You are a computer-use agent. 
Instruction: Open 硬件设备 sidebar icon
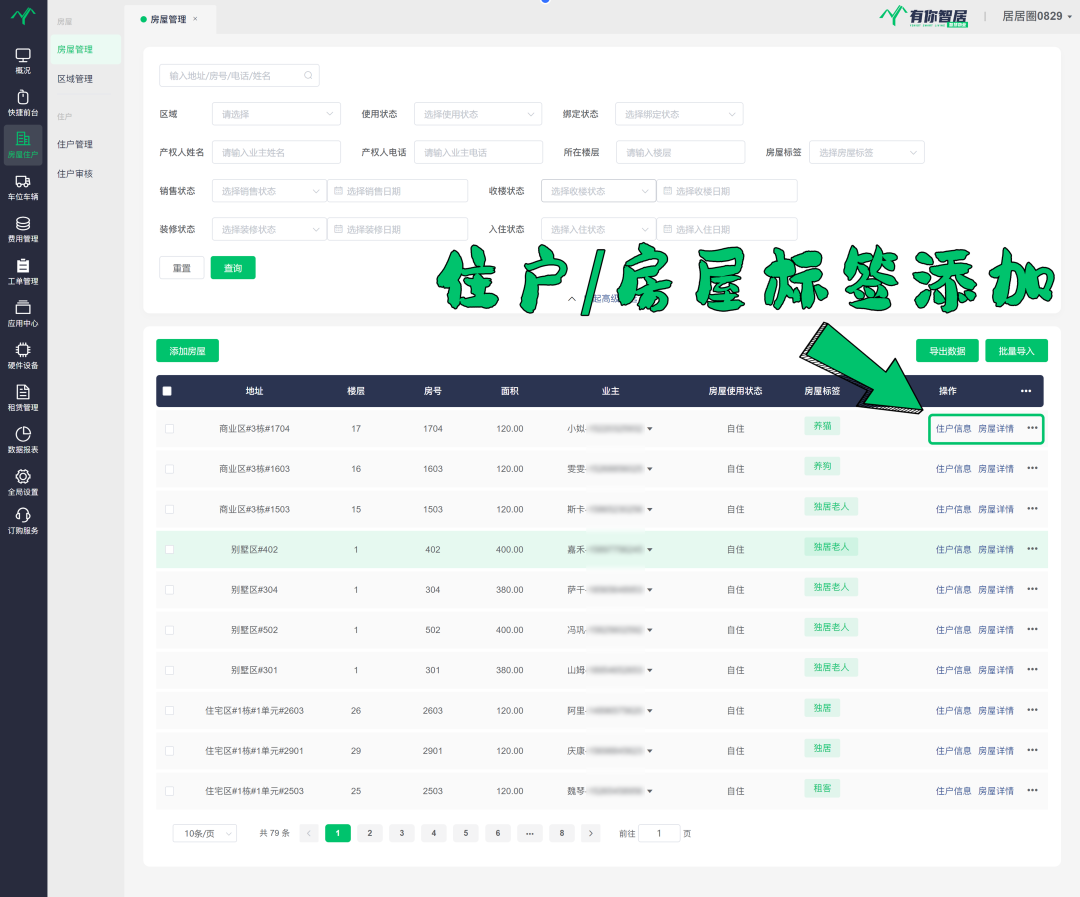point(23,355)
